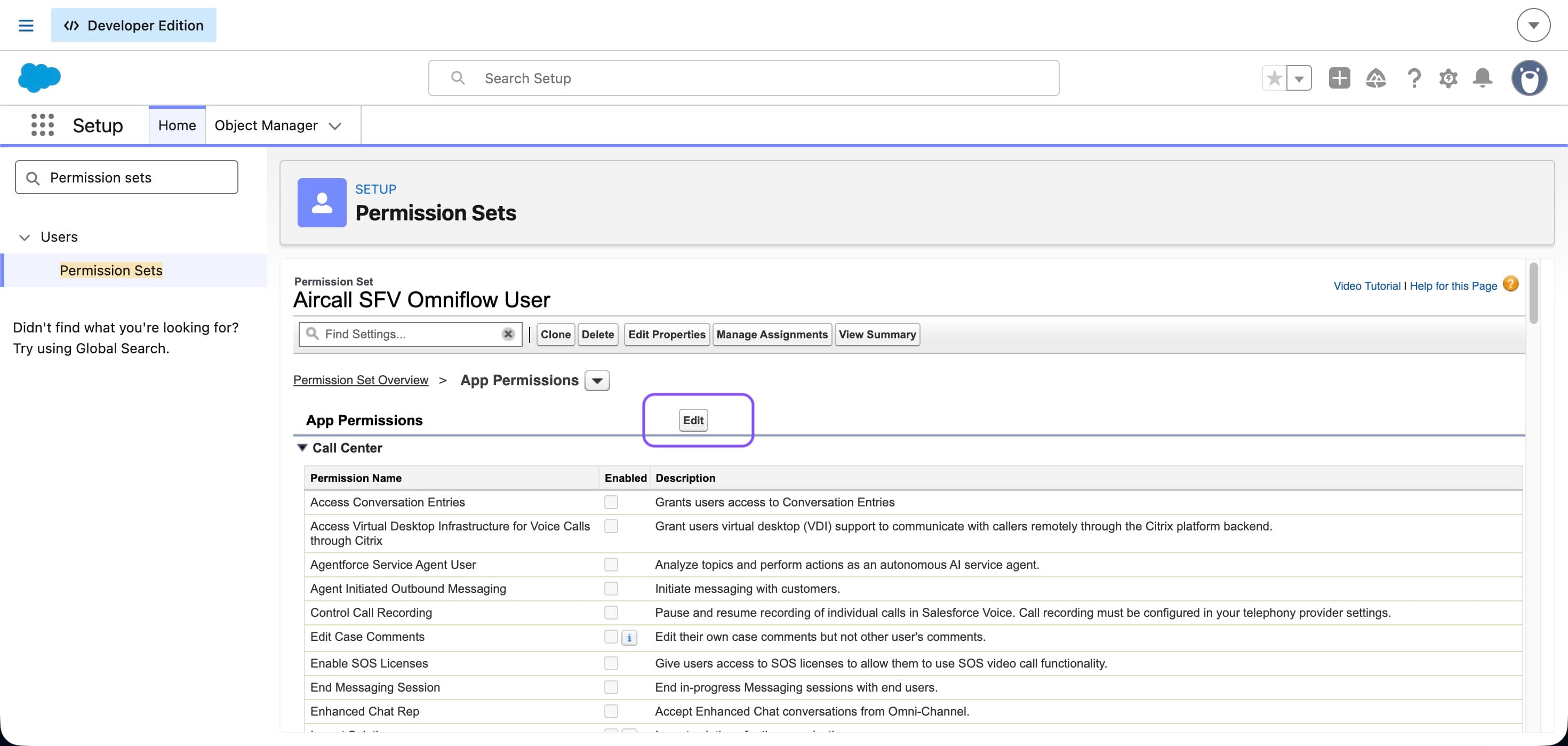Toggle Control Call Recording checkbox
Image resolution: width=1568 pixels, height=746 pixels.
click(x=611, y=613)
